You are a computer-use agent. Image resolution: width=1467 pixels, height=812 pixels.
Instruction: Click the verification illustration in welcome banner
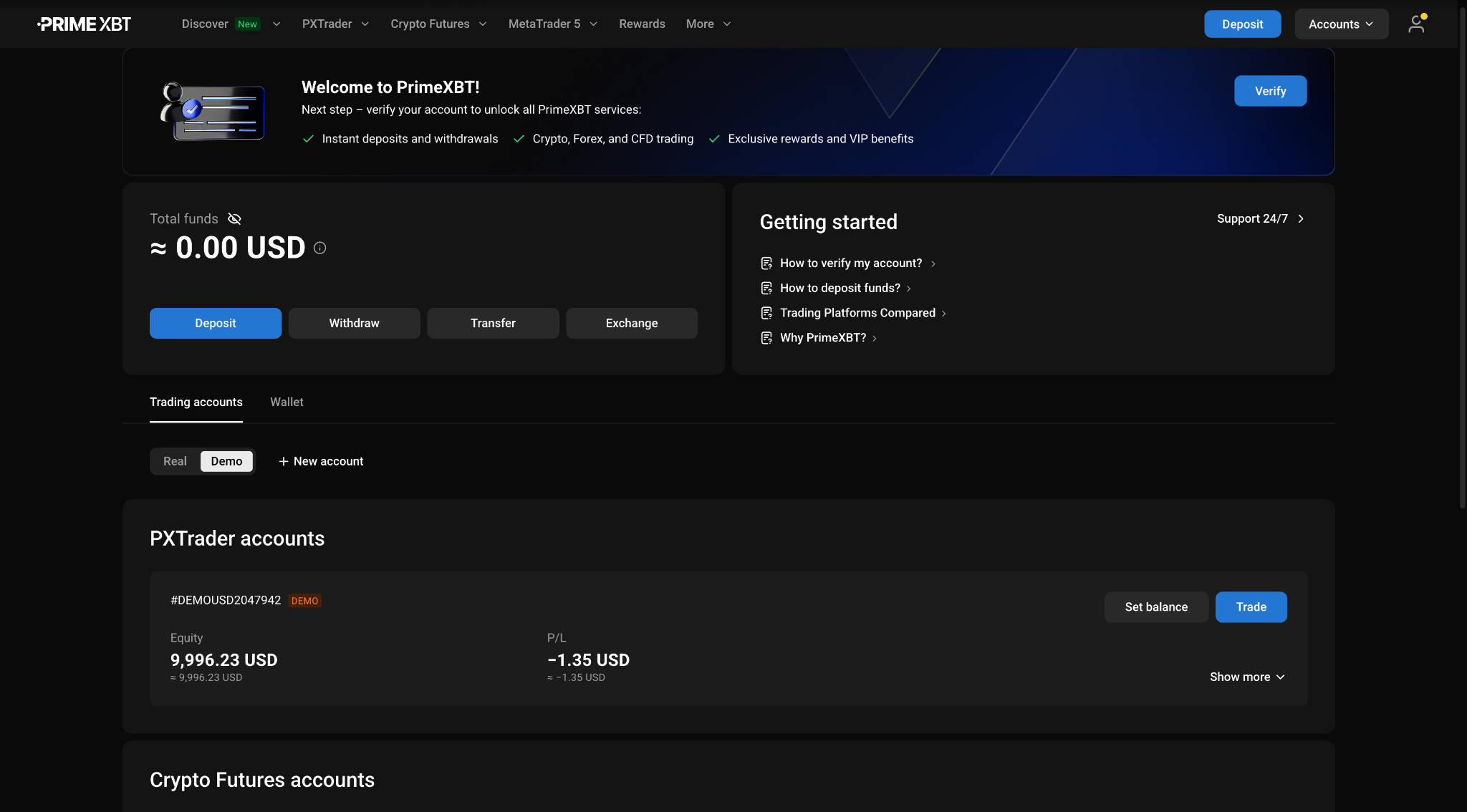(x=212, y=112)
